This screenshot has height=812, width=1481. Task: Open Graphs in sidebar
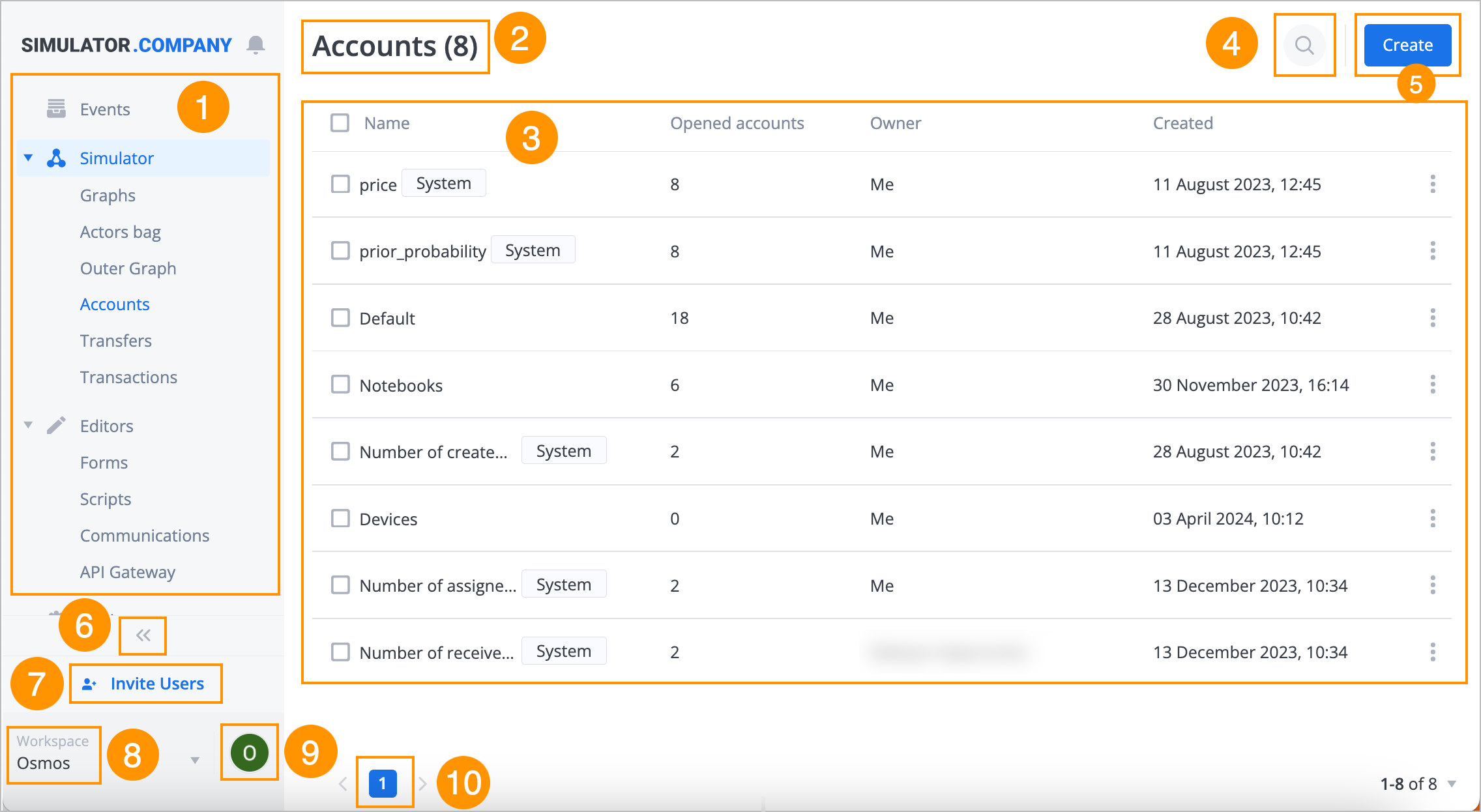click(x=108, y=196)
